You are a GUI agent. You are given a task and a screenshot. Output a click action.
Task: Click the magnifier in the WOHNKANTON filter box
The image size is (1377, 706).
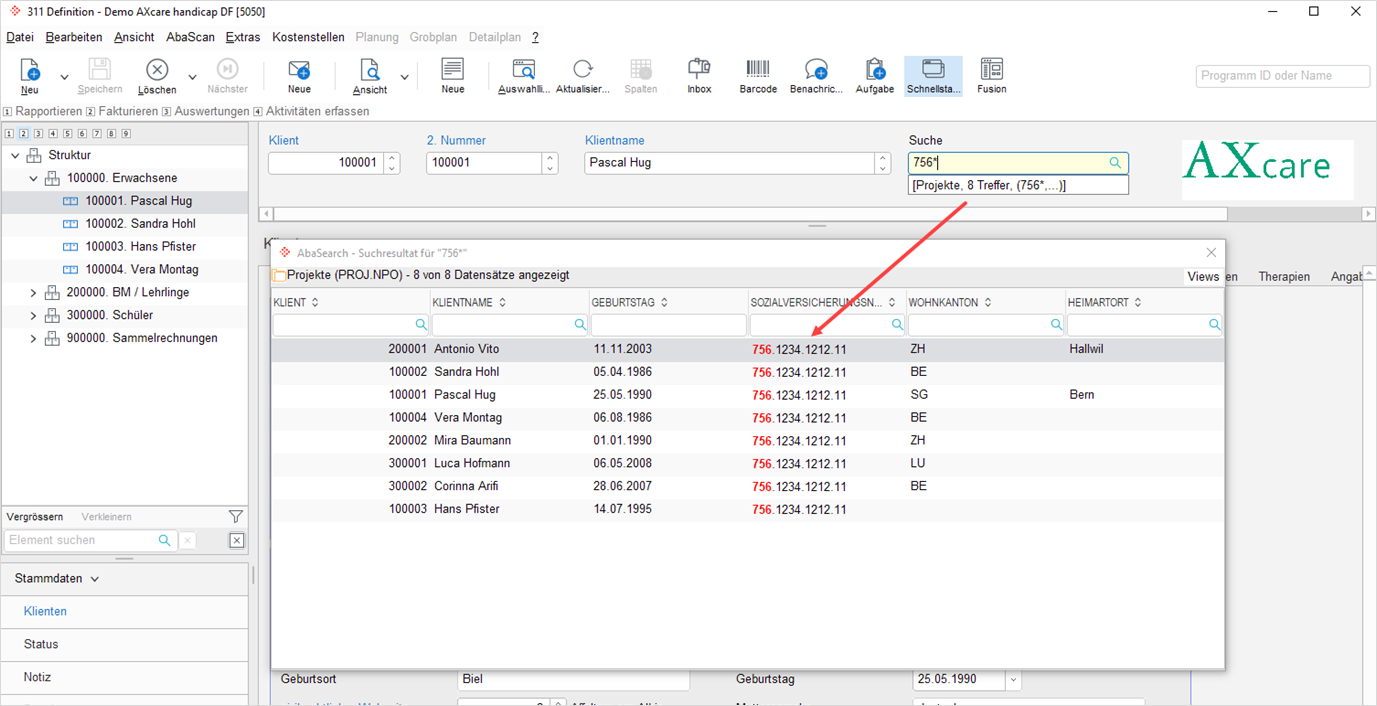pyautogui.click(x=1056, y=325)
